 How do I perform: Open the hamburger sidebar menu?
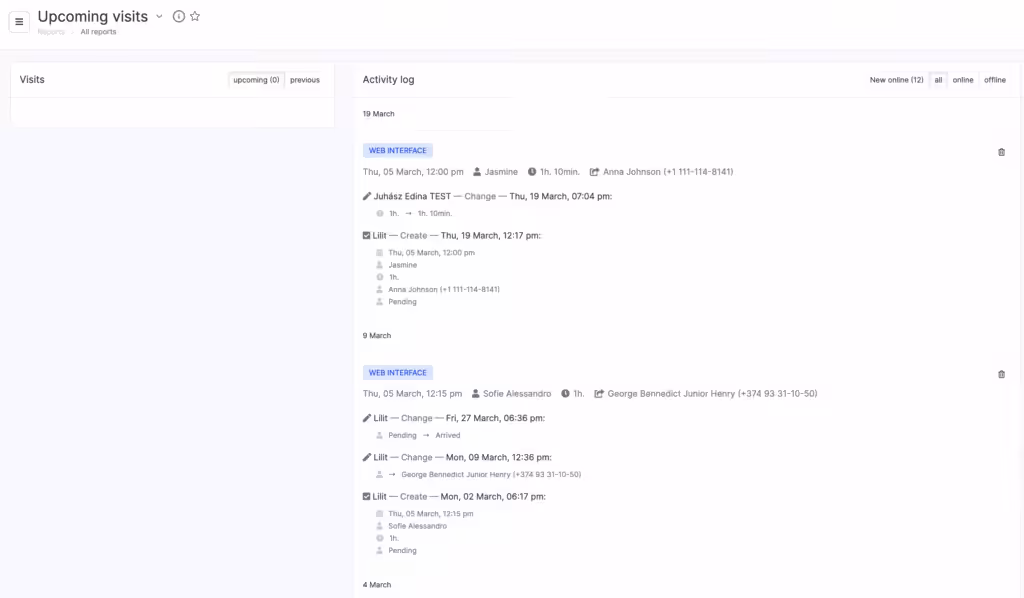pos(19,22)
